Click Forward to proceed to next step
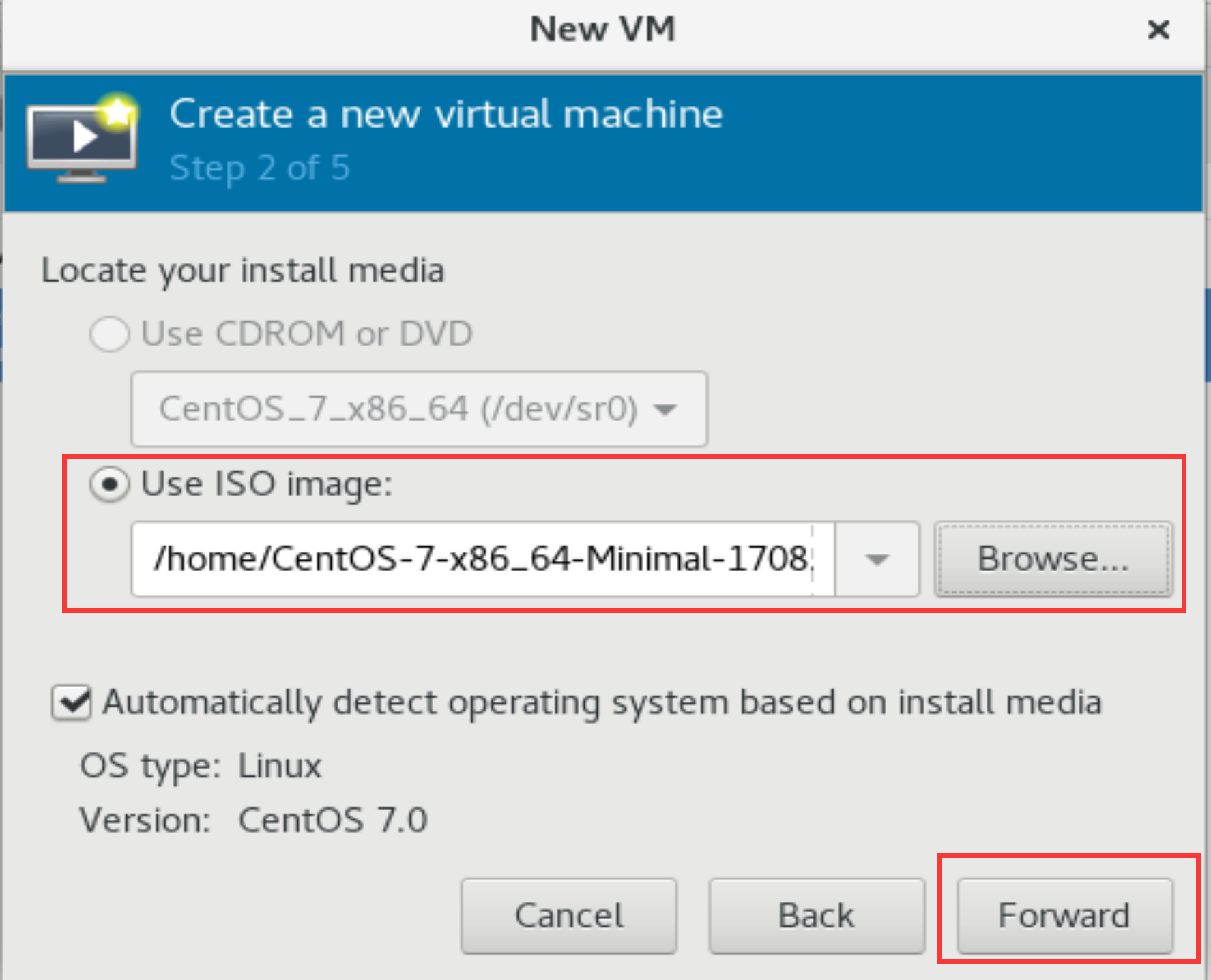This screenshot has height=980, width=1211. (1065, 915)
